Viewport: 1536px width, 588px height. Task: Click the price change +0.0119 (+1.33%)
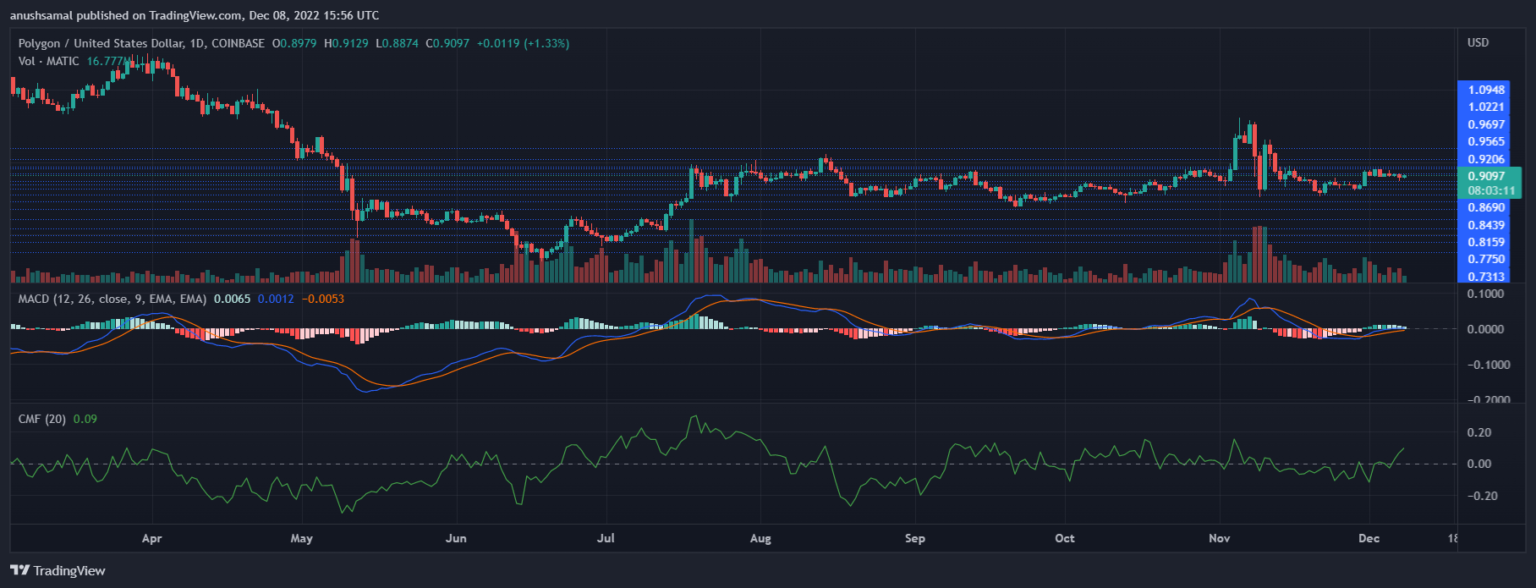point(510,43)
